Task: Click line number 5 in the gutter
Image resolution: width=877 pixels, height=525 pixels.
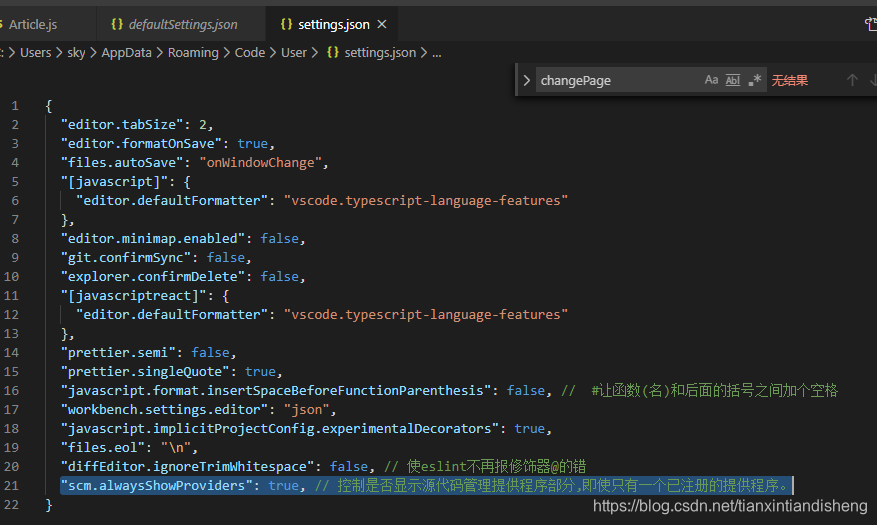Action: pos(15,182)
